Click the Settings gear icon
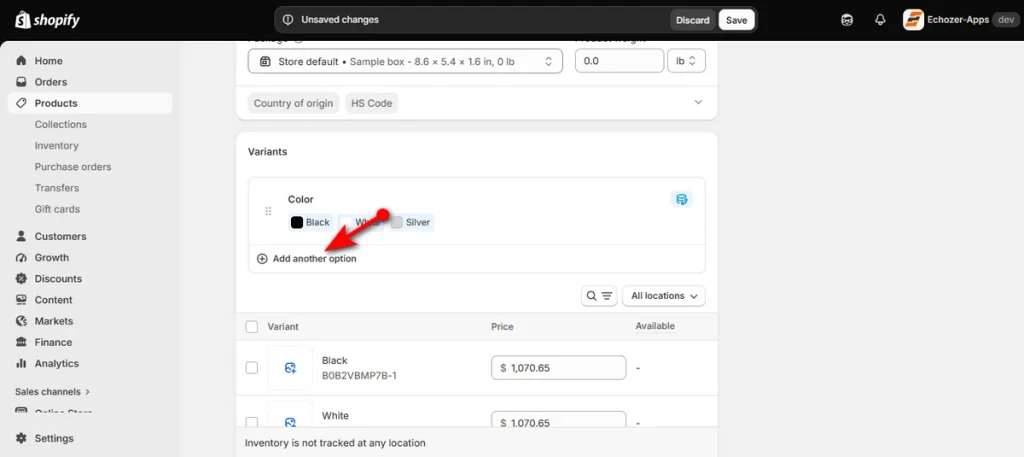This screenshot has height=457, width=1024. [22, 438]
